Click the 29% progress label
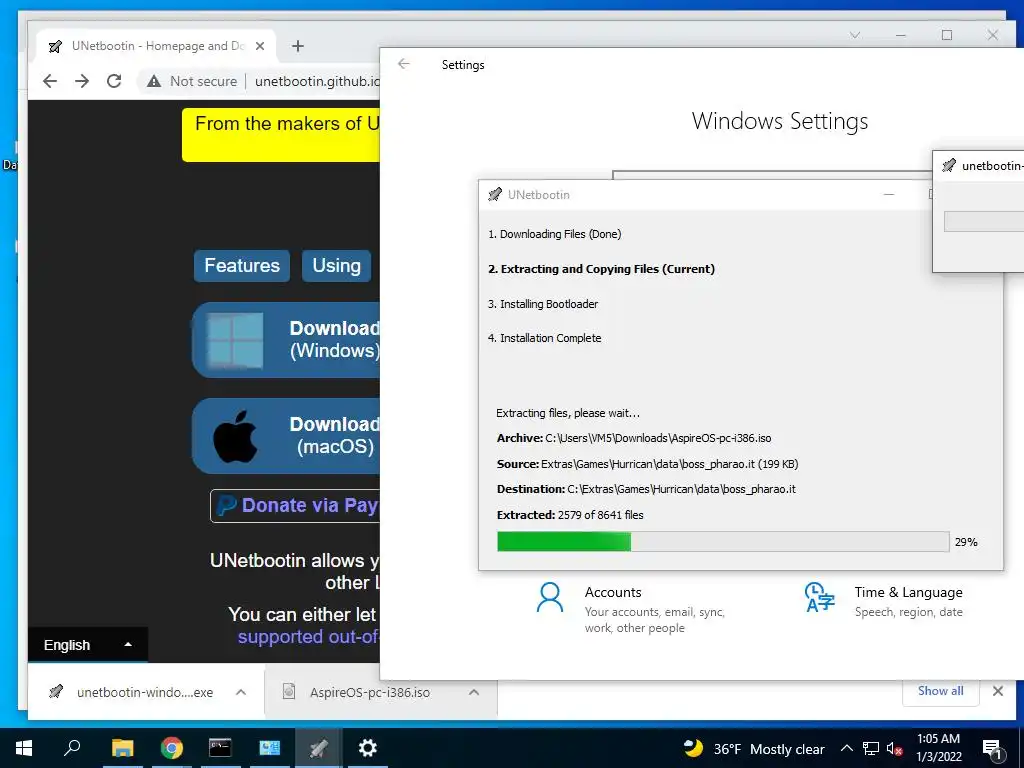The image size is (1024, 768). tap(966, 542)
